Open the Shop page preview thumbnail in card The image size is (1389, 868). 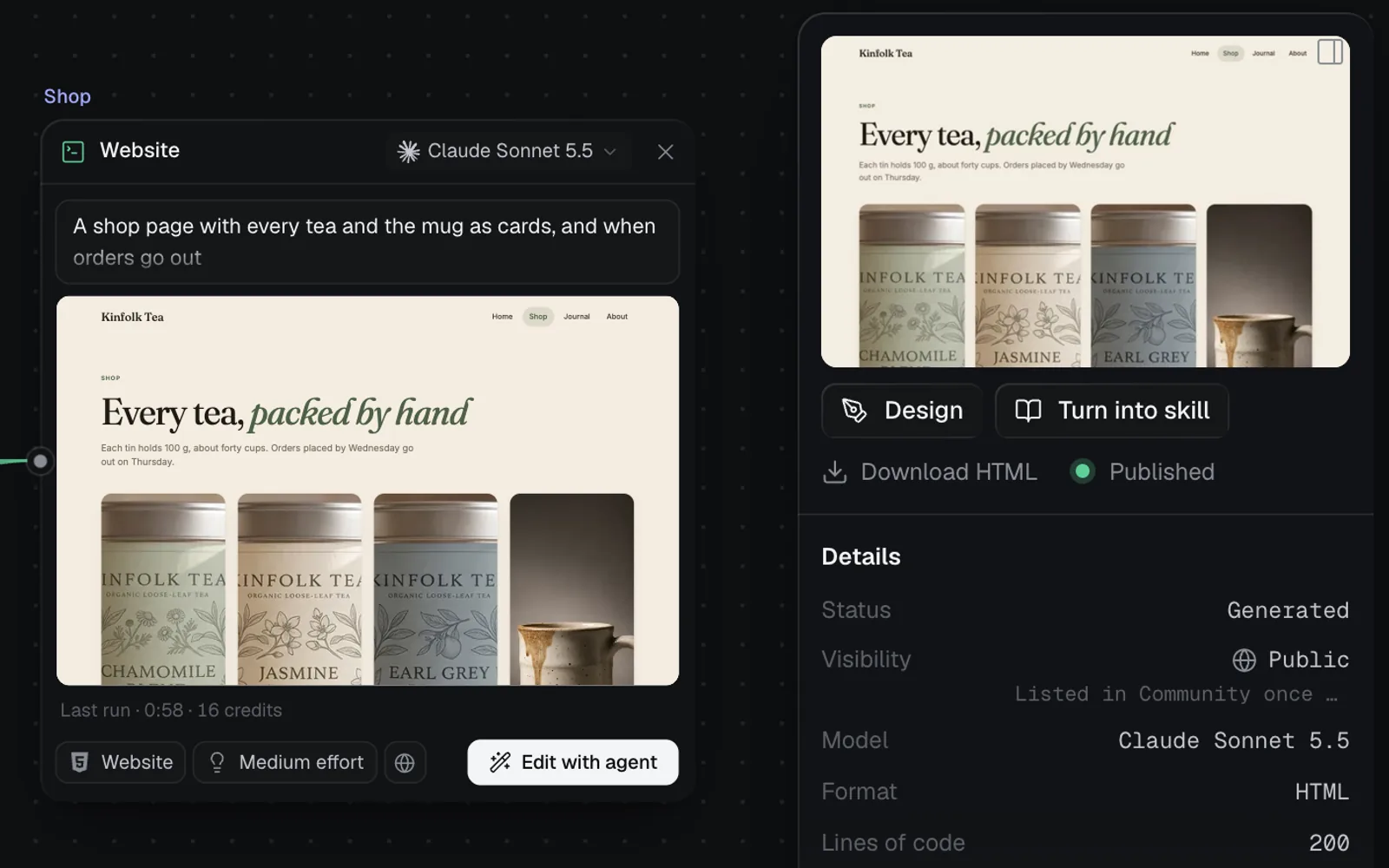(x=367, y=490)
